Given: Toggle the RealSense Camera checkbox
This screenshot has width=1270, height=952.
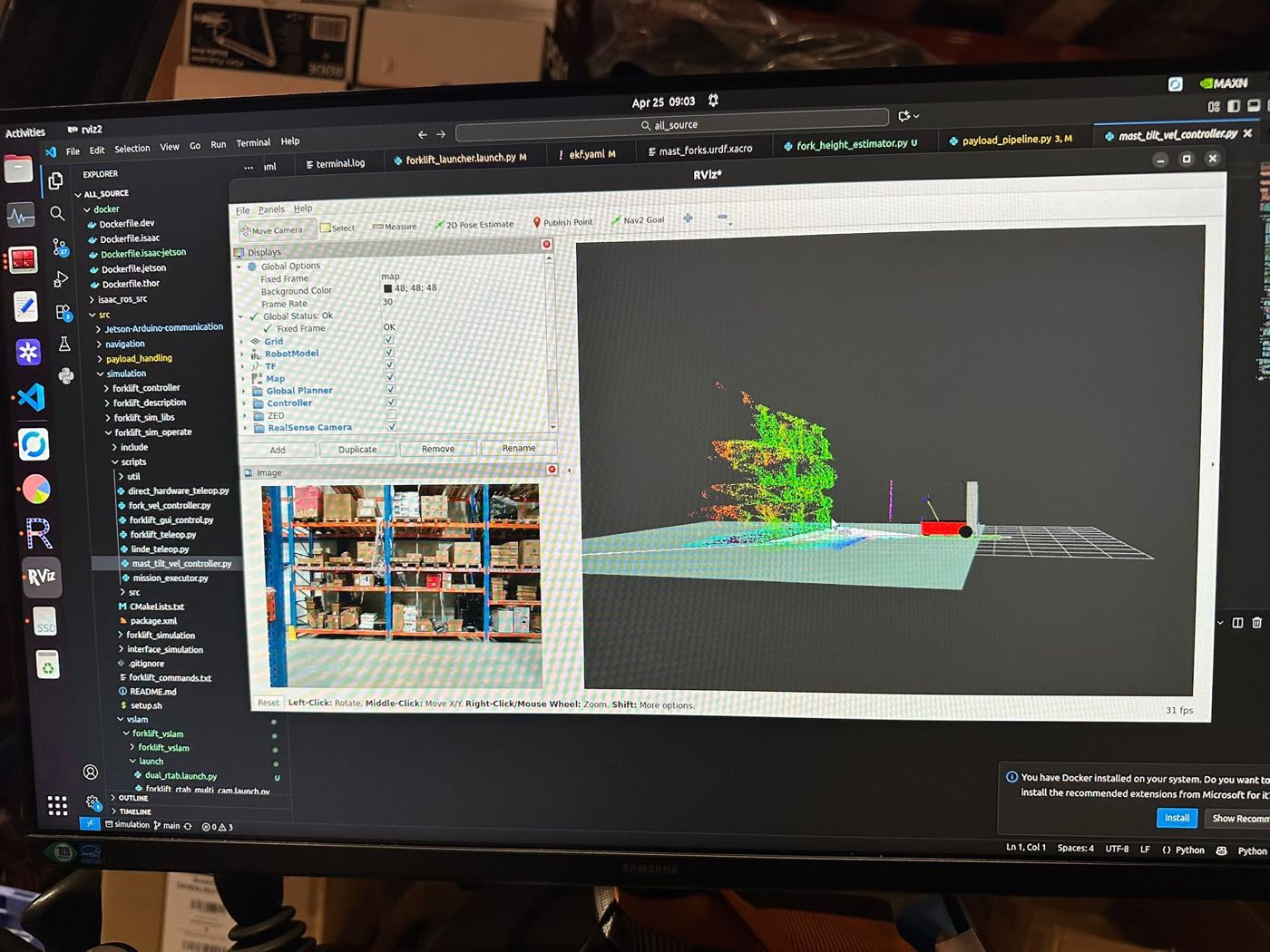Looking at the screenshot, I should point(392,426).
